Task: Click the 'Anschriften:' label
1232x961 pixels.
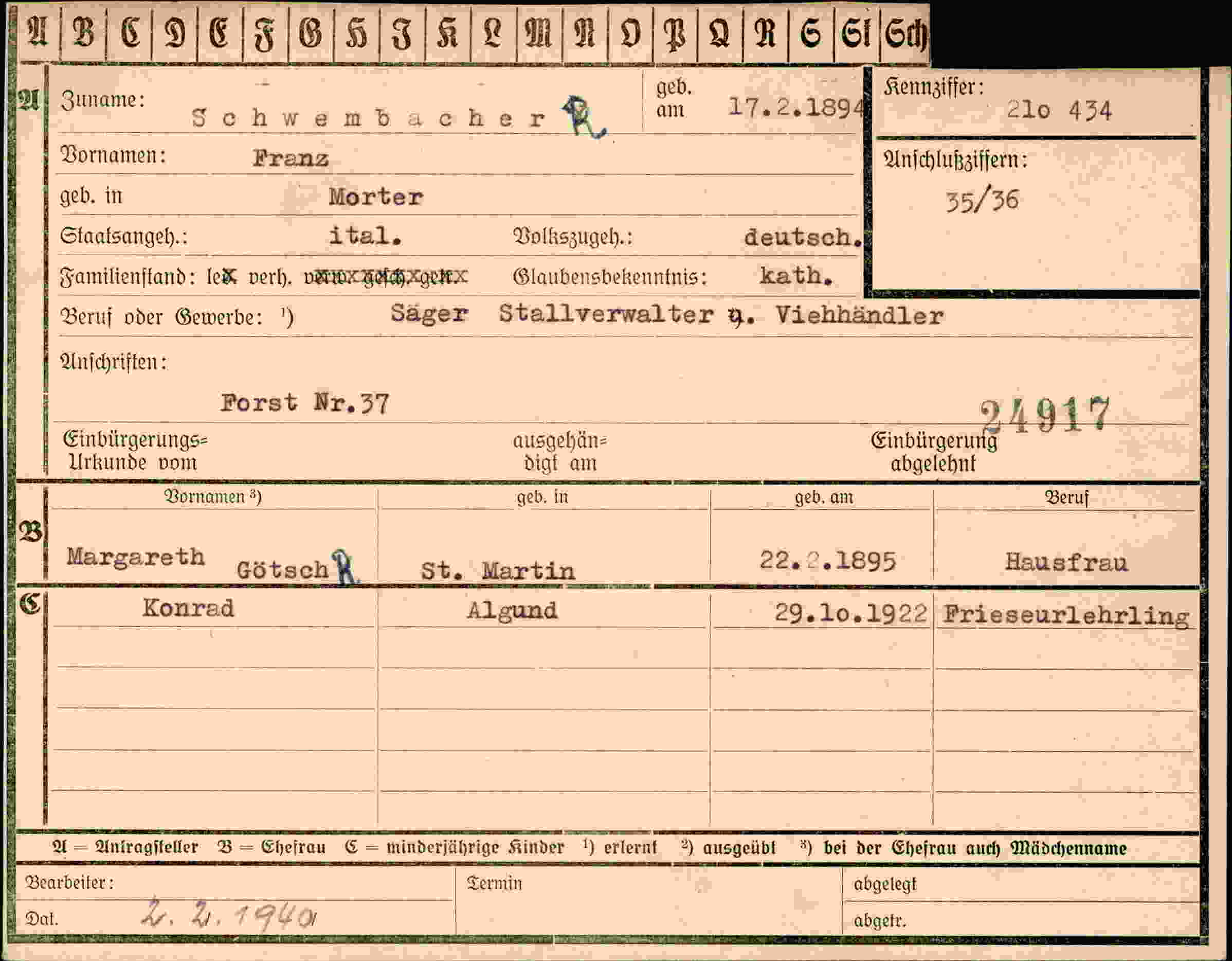Action: 114,362
